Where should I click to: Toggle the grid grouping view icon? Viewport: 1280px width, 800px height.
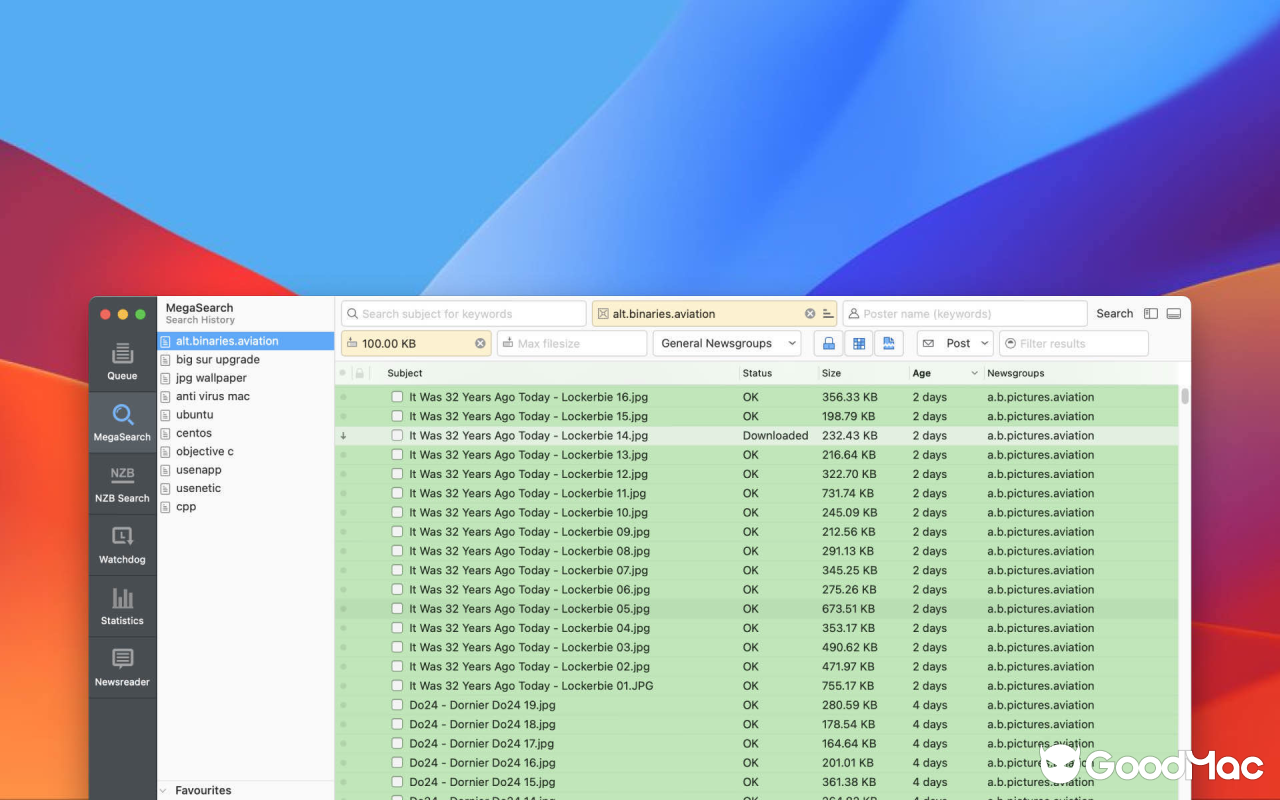[858, 343]
